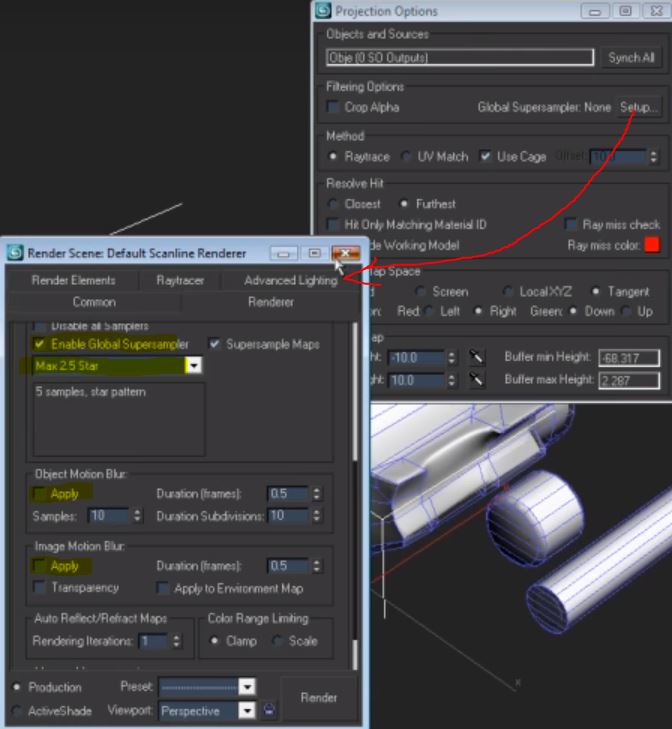The image size is (672, 729).
Task: Switch to the Advanced Lighting tab
Action: (291, 280)
